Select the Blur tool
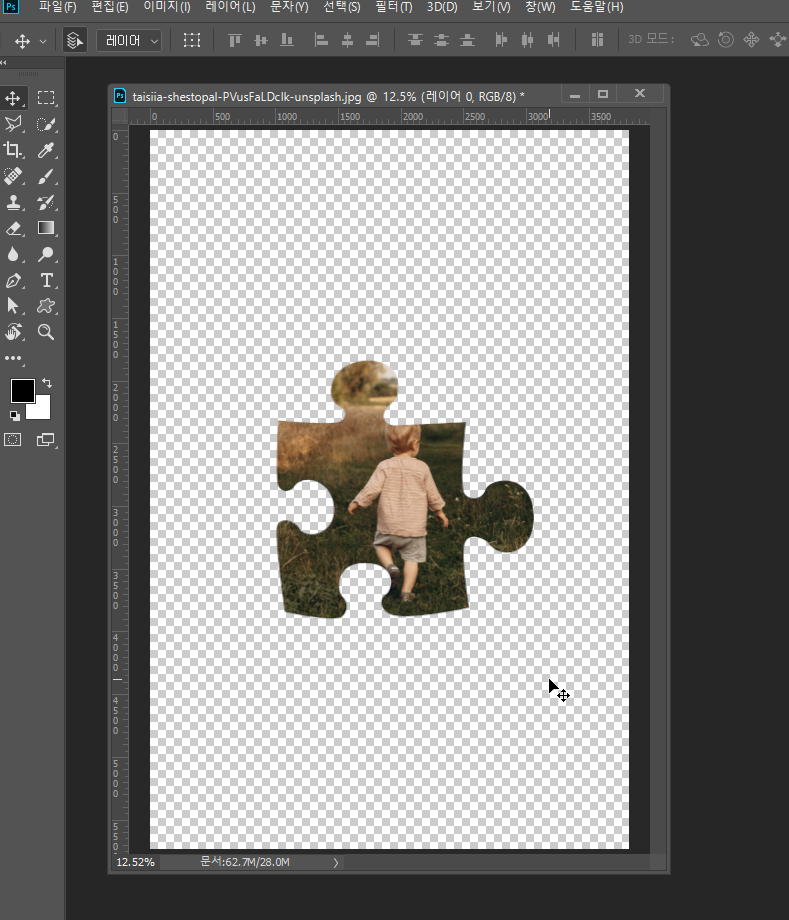The width and height of the screenshot is (789, 920). point(13,254)
